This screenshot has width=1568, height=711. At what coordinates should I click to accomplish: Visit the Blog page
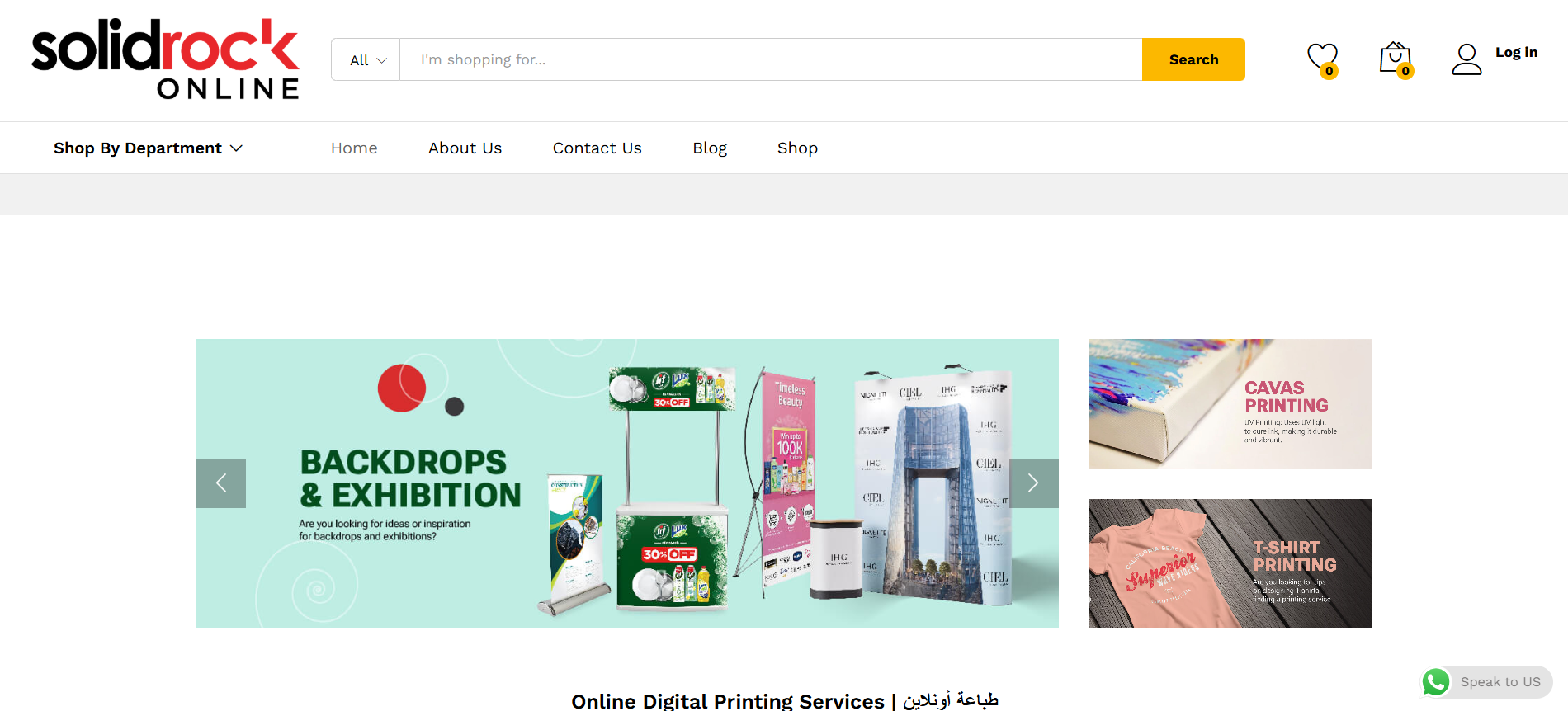click(x=710, y=148)
